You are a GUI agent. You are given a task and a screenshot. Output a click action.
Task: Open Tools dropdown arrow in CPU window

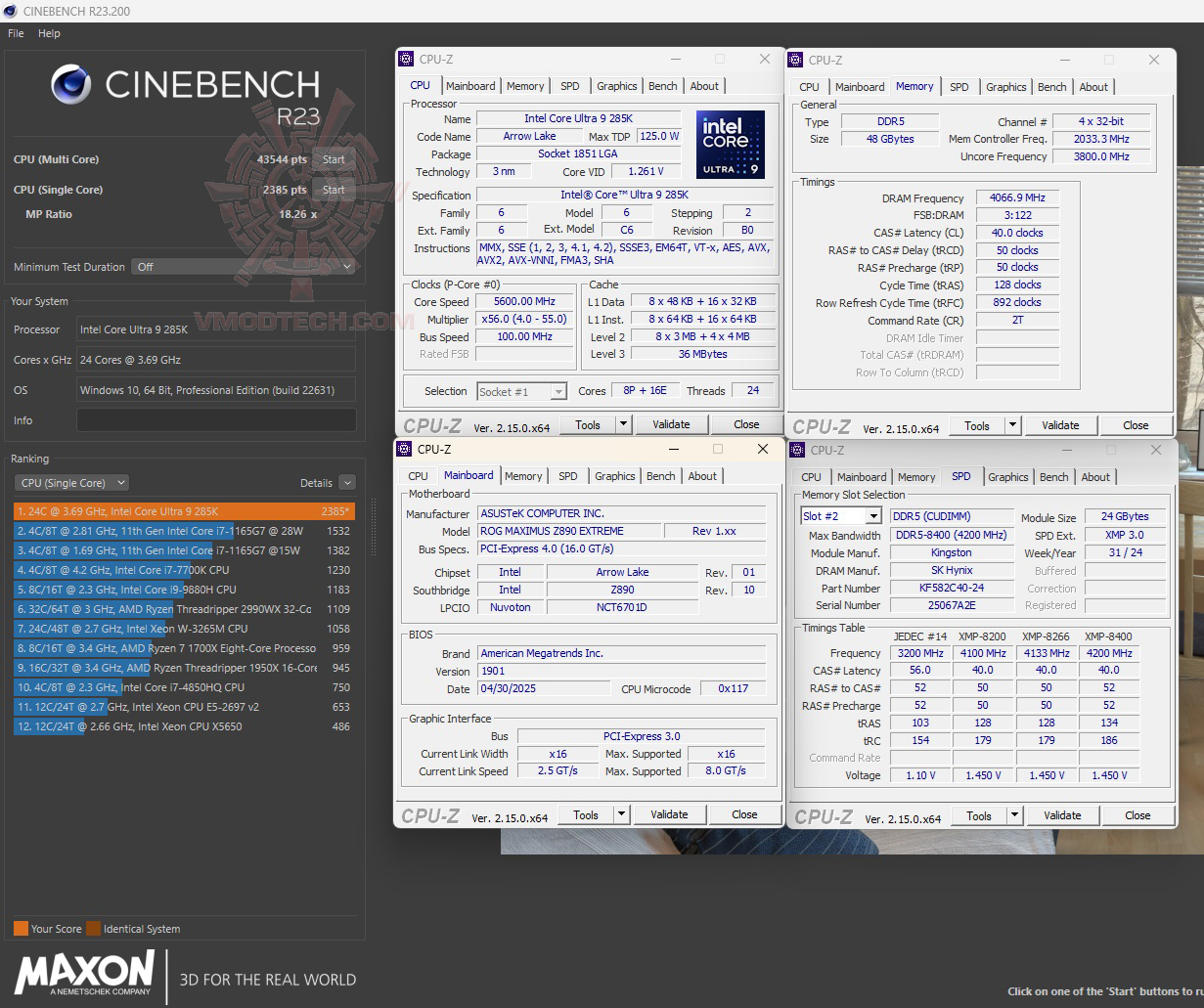(623, 424)
